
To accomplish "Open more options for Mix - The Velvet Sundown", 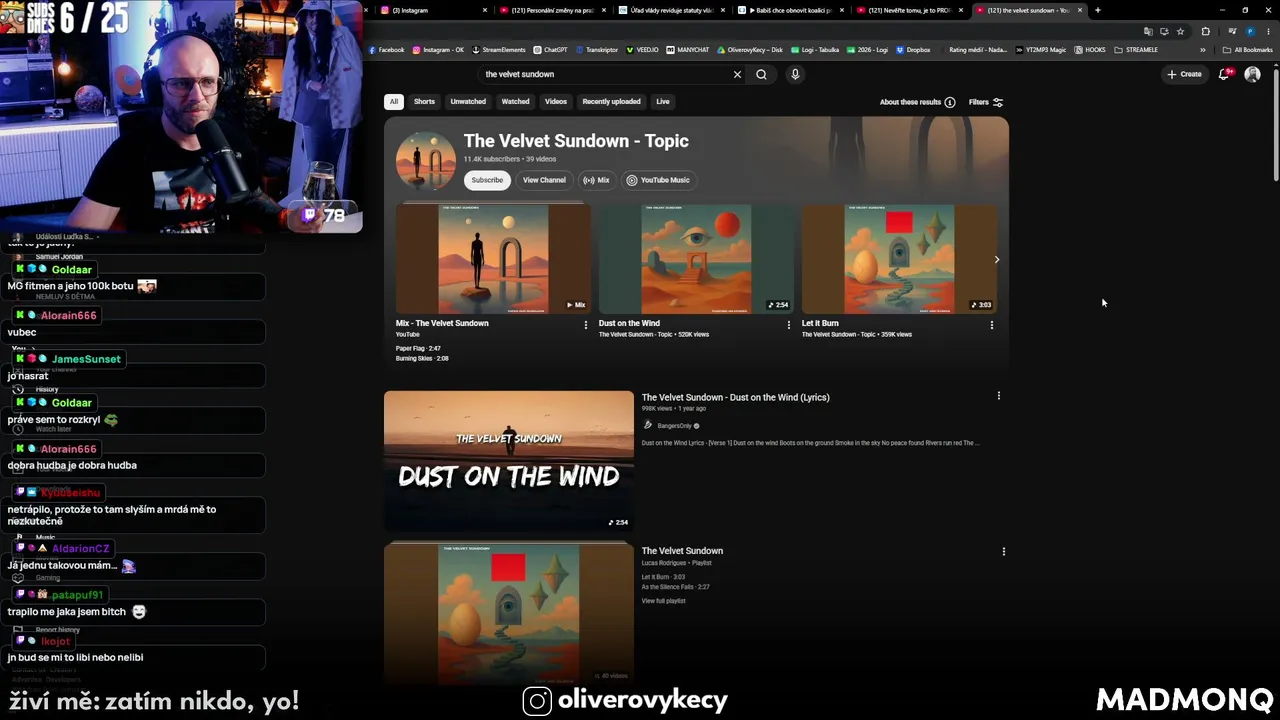I will tap(586, 324).
